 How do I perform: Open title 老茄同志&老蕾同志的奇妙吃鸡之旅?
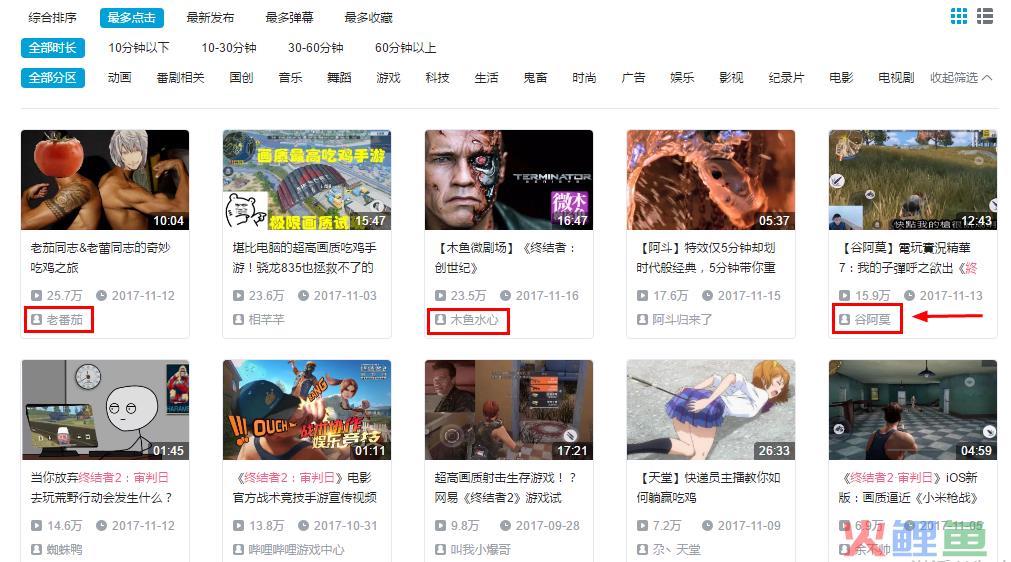101,258
